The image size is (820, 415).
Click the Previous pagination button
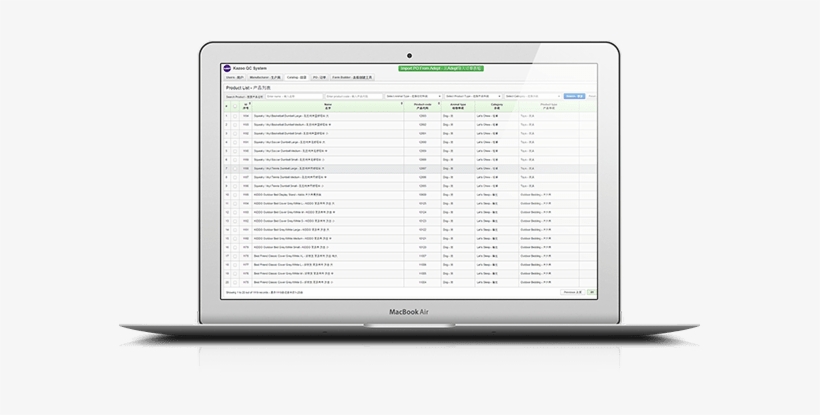click(572, 292)
